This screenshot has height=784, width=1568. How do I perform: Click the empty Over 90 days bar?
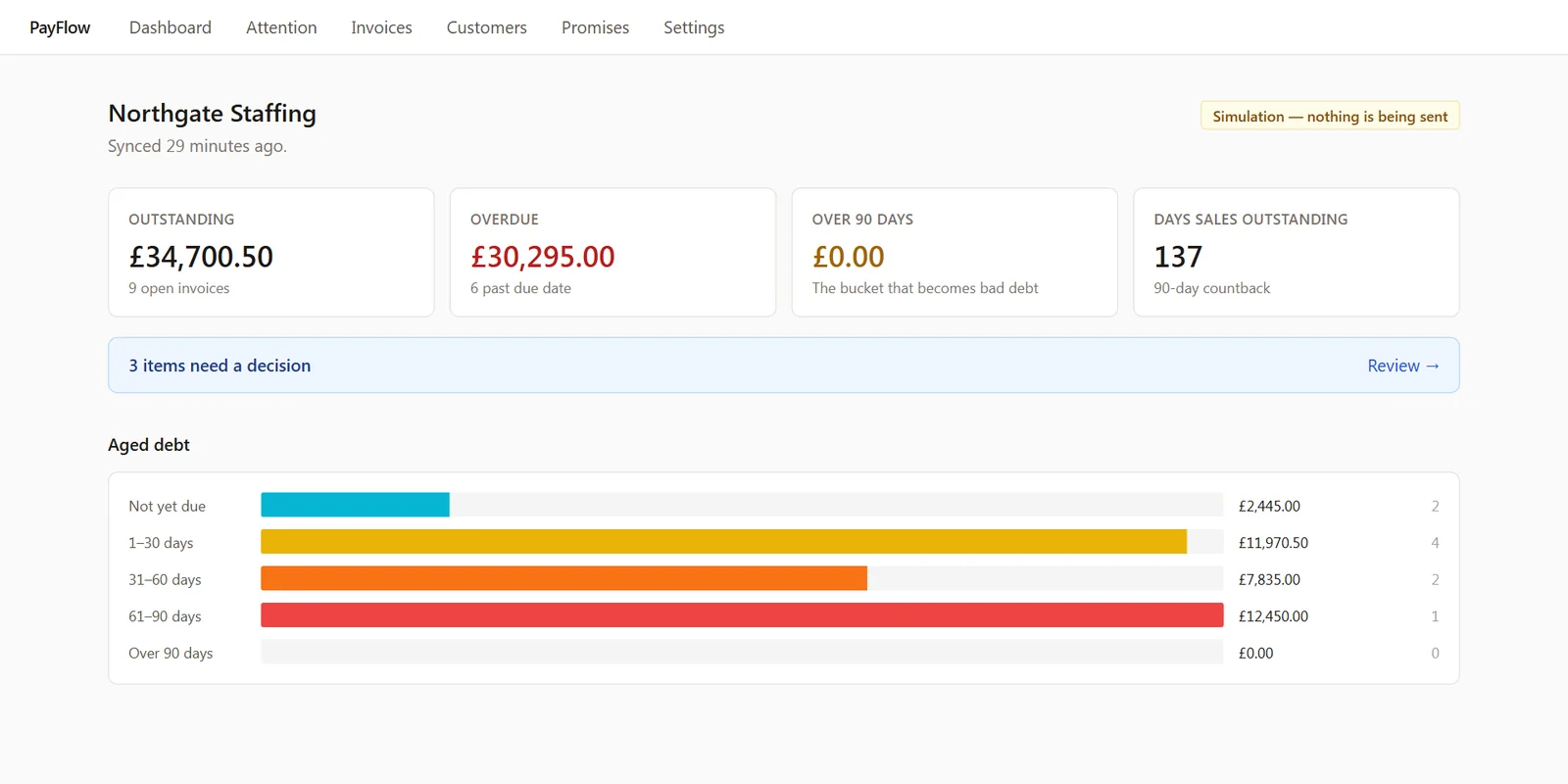click(742, 652)
